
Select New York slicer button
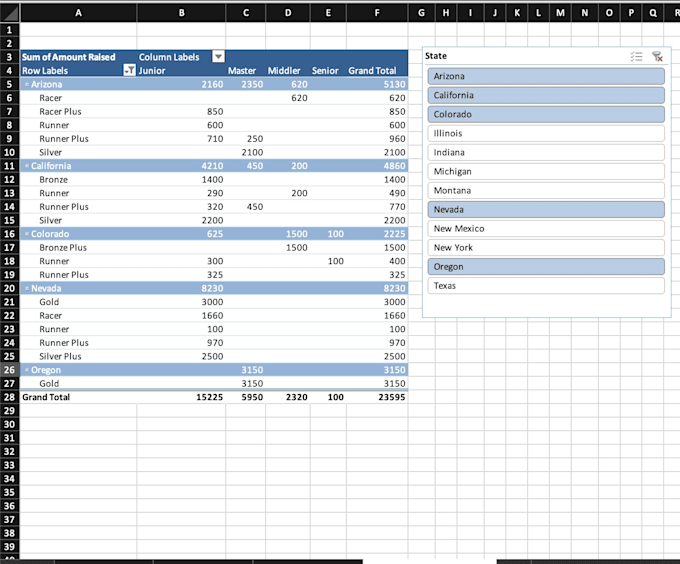coord(546,248)
